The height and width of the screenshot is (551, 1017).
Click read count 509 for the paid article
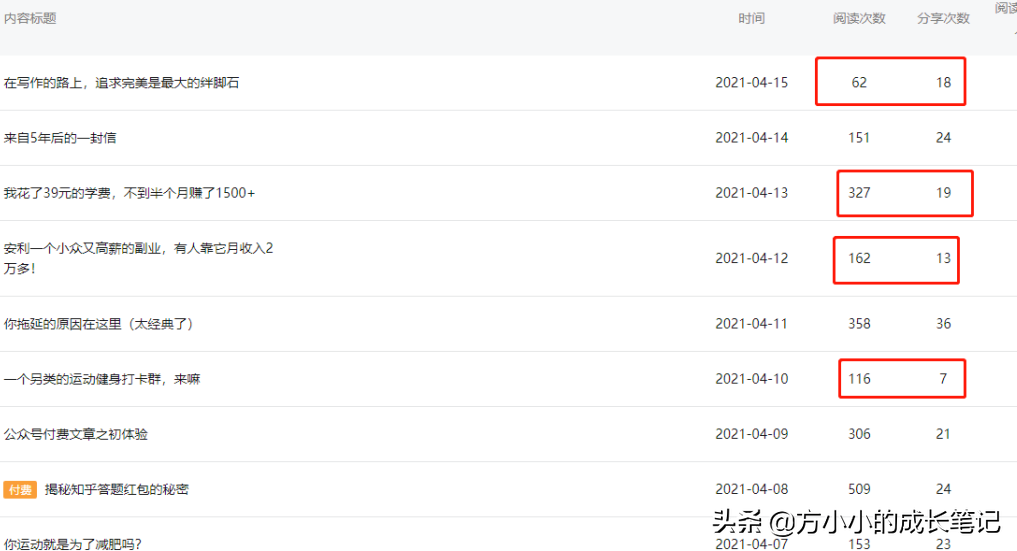[859, 490]
